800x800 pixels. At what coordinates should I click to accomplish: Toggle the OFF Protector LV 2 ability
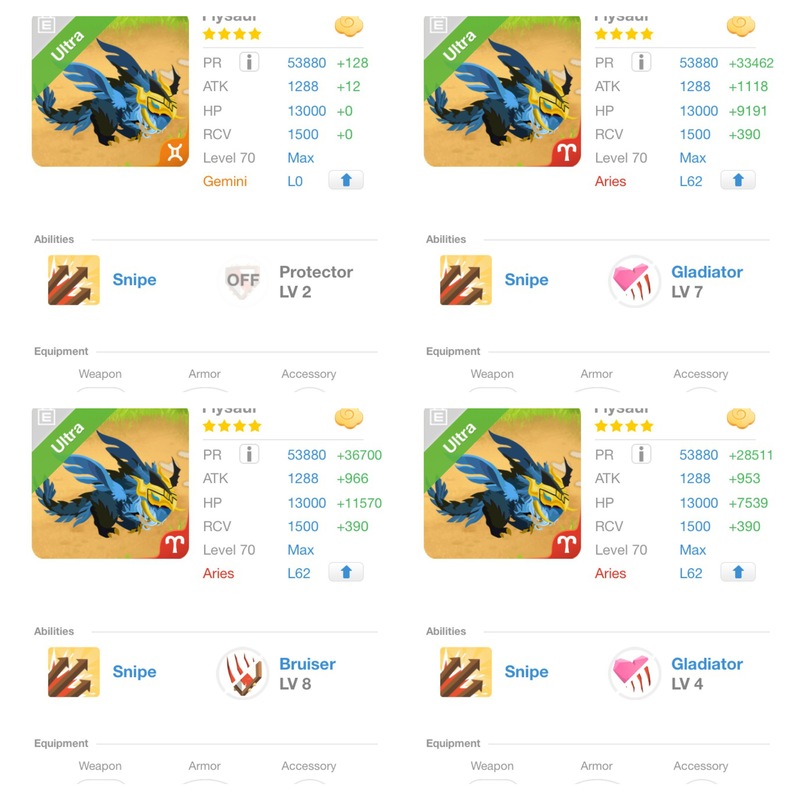point(242,280)
